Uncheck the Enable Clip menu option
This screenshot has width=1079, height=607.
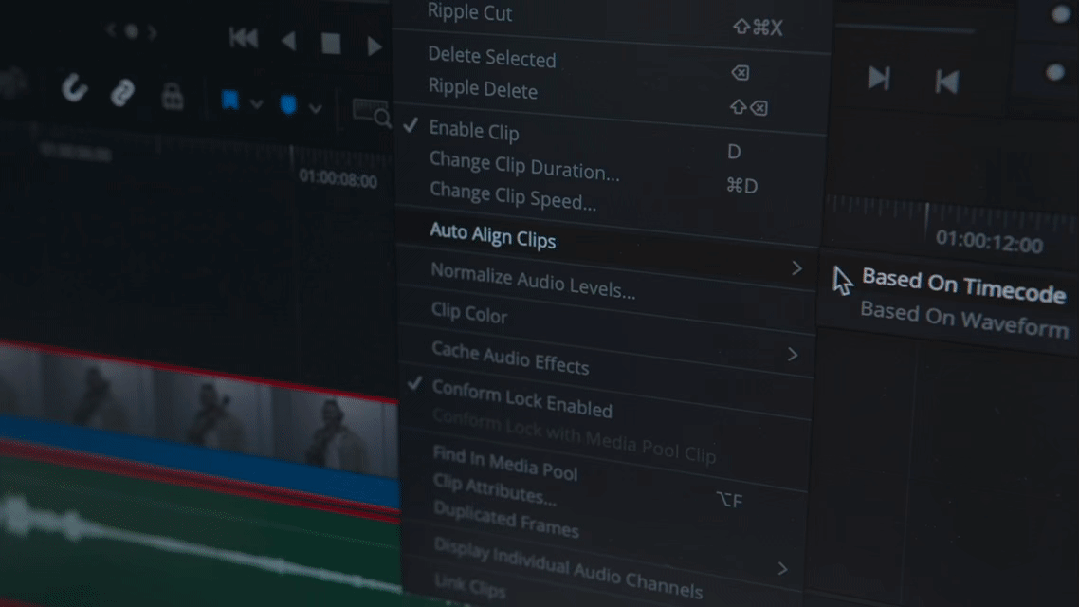(473, 130)
